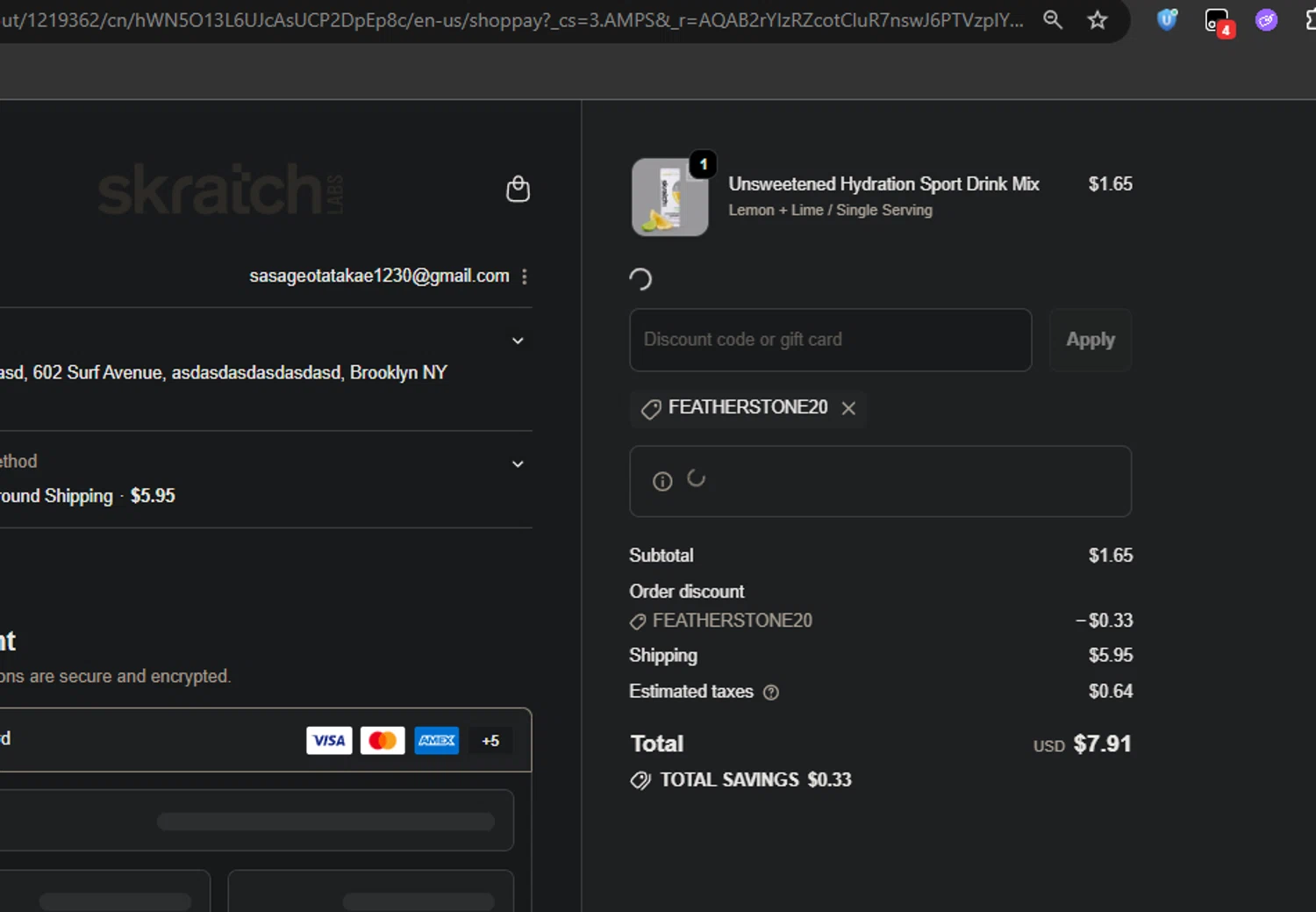The image size is (1316, 912).
Task: Click the help icon beside Estimated taxes
Action: (771, 693)
